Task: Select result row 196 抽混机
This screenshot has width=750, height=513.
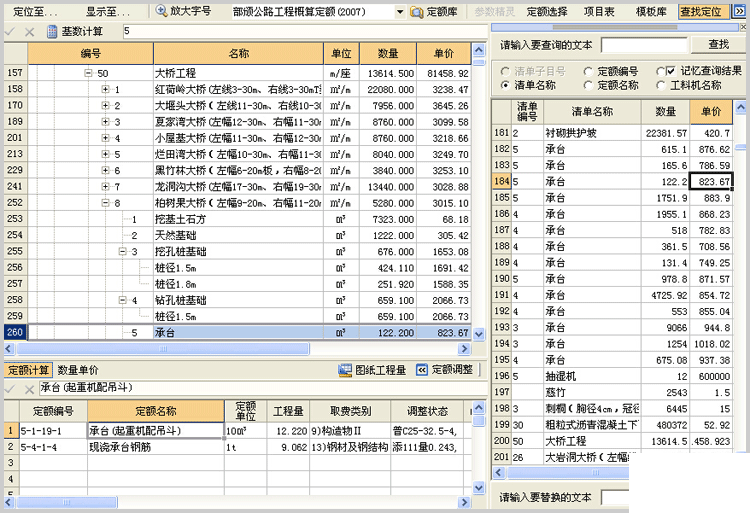Action: (x=612, y=376)
